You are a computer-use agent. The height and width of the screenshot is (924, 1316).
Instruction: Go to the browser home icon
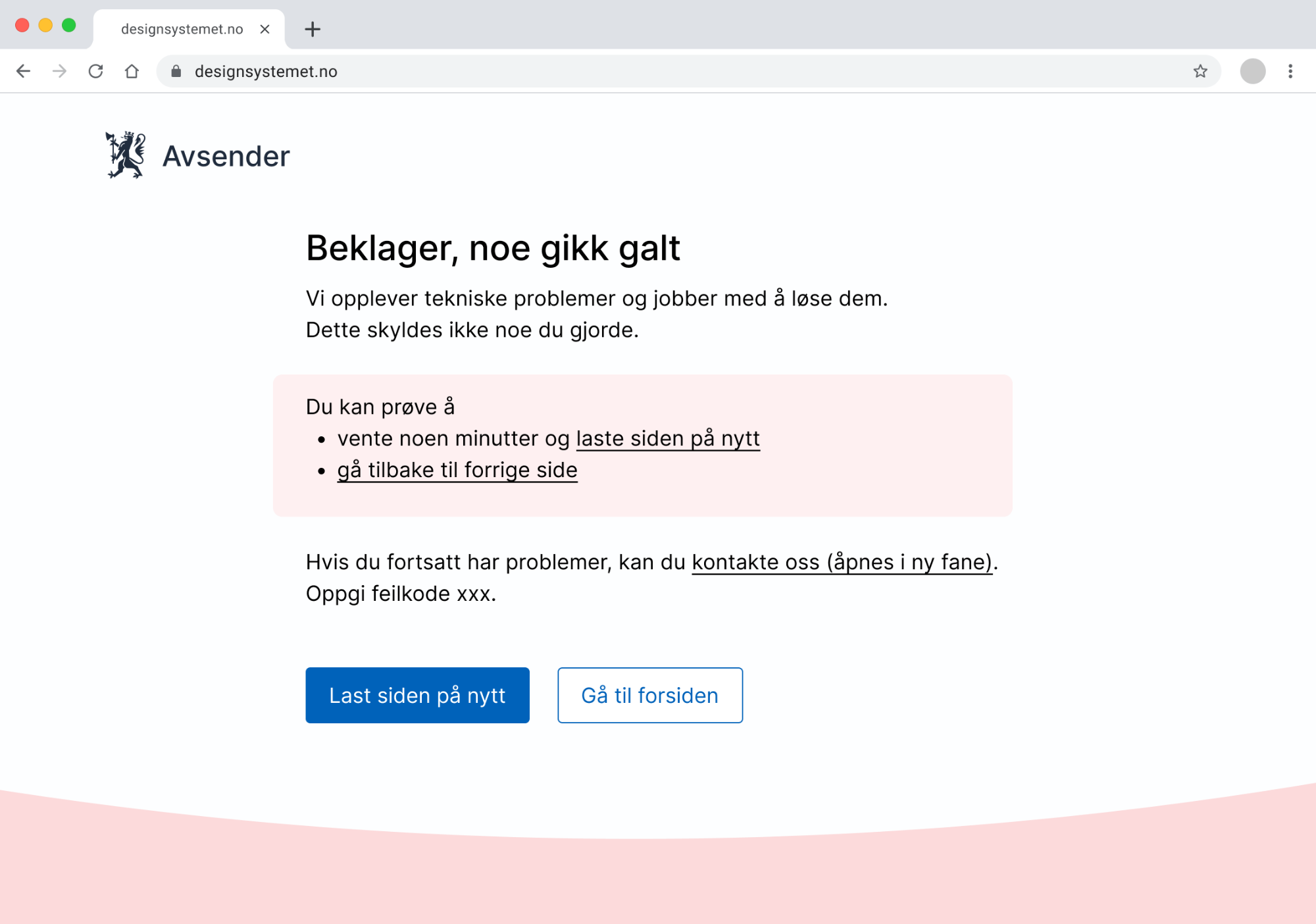tap(132, 71)
